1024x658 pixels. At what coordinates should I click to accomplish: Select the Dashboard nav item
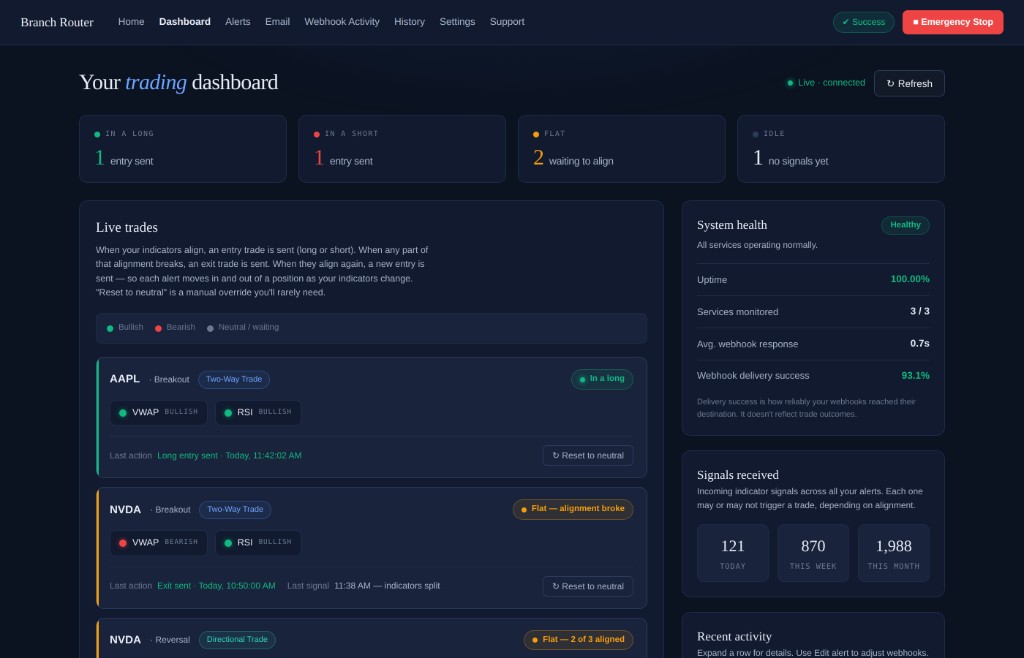coord(185,22)
